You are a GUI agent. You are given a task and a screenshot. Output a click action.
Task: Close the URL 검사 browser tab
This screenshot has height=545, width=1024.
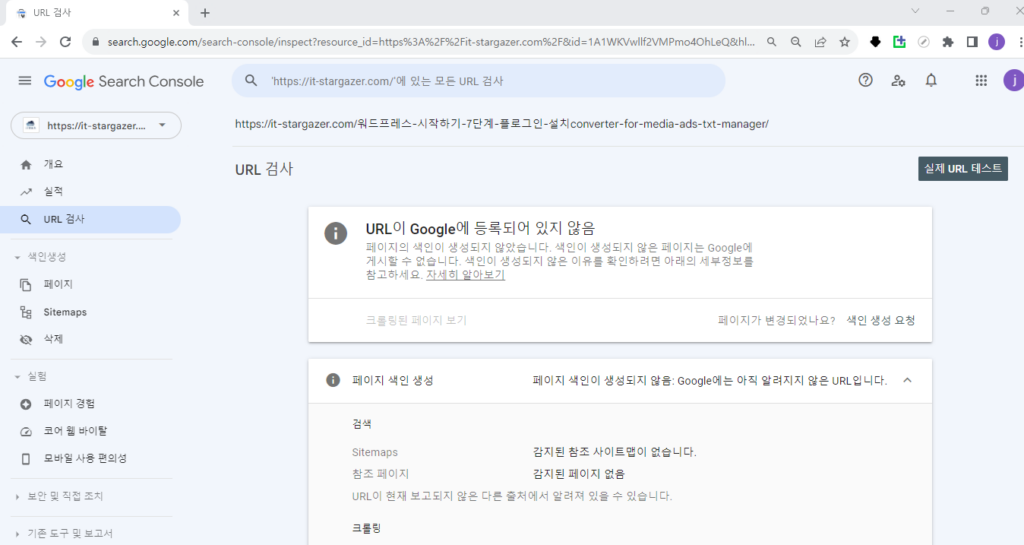176,13
